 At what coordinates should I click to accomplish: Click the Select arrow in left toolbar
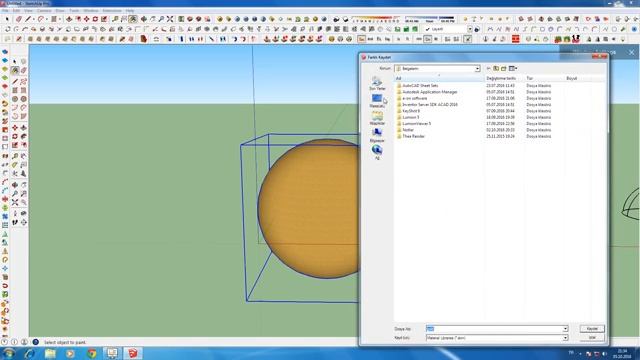pos(15,62)
